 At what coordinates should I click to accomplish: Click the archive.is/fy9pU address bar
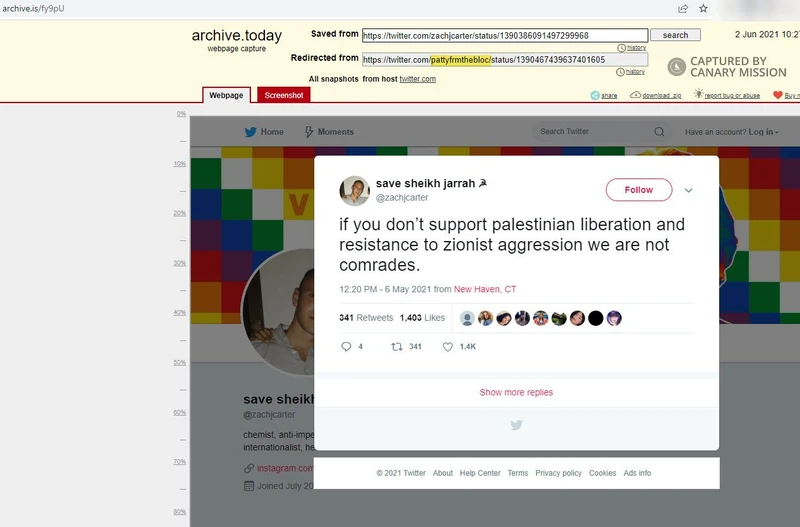tap(34, 8)
